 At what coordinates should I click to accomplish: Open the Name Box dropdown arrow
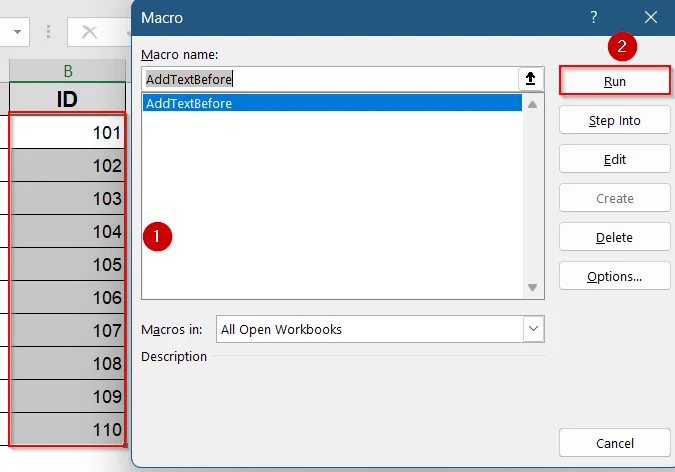click(x=17, y=32)
